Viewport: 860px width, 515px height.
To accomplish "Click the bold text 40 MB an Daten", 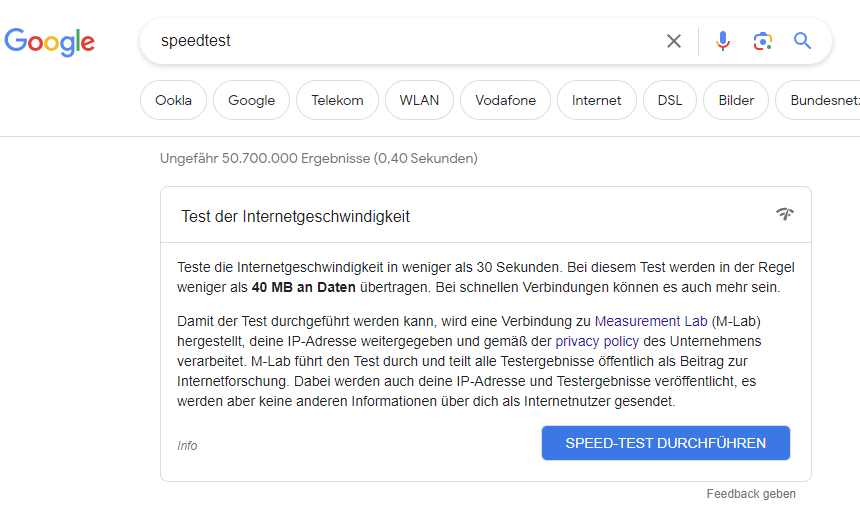I will point(303,287).
